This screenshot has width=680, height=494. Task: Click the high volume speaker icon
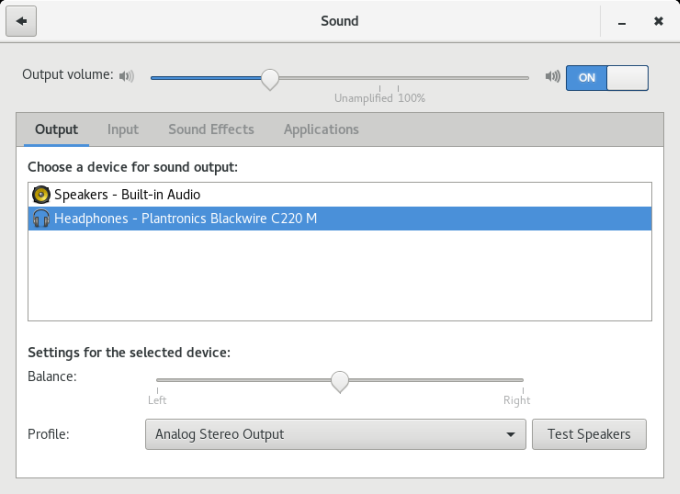[552, 76]
